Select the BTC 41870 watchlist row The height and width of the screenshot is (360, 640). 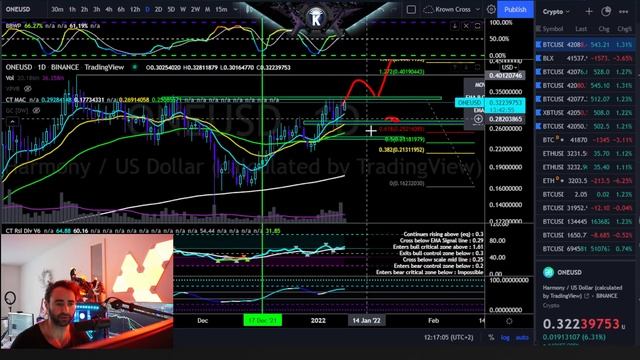click(x=586, y=140)
